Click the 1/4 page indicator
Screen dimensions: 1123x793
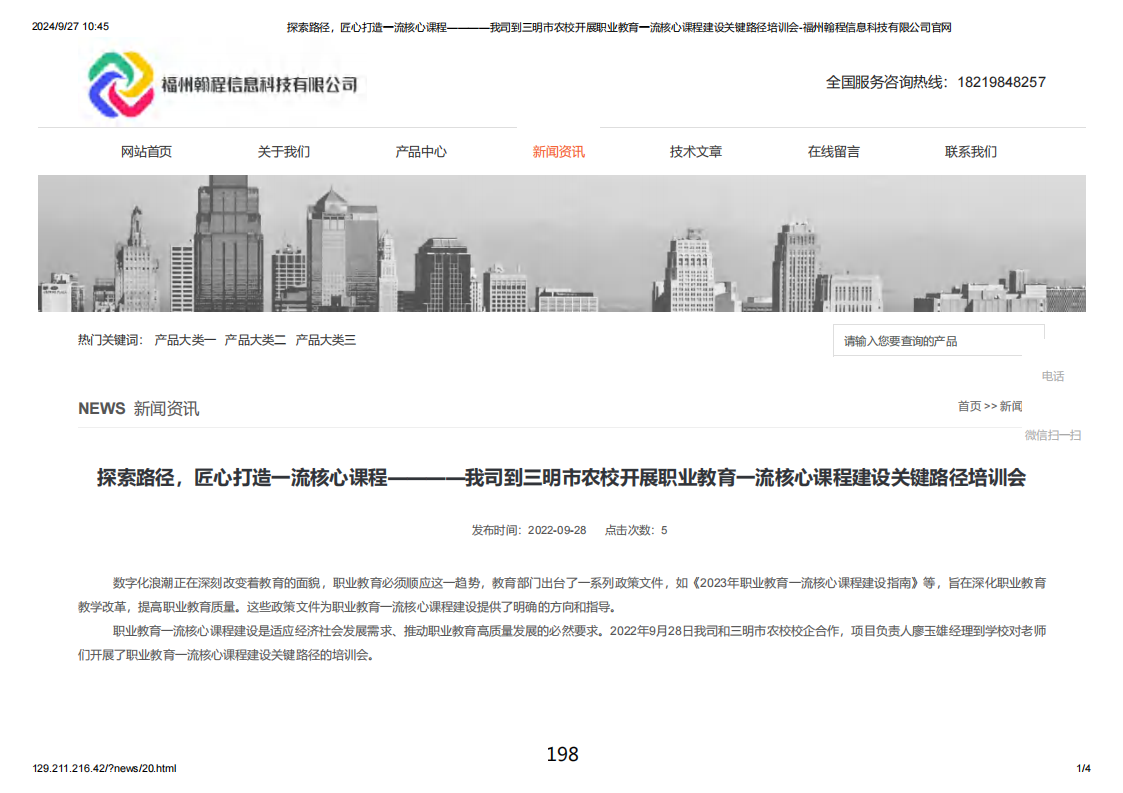[x=1084, y=769]
